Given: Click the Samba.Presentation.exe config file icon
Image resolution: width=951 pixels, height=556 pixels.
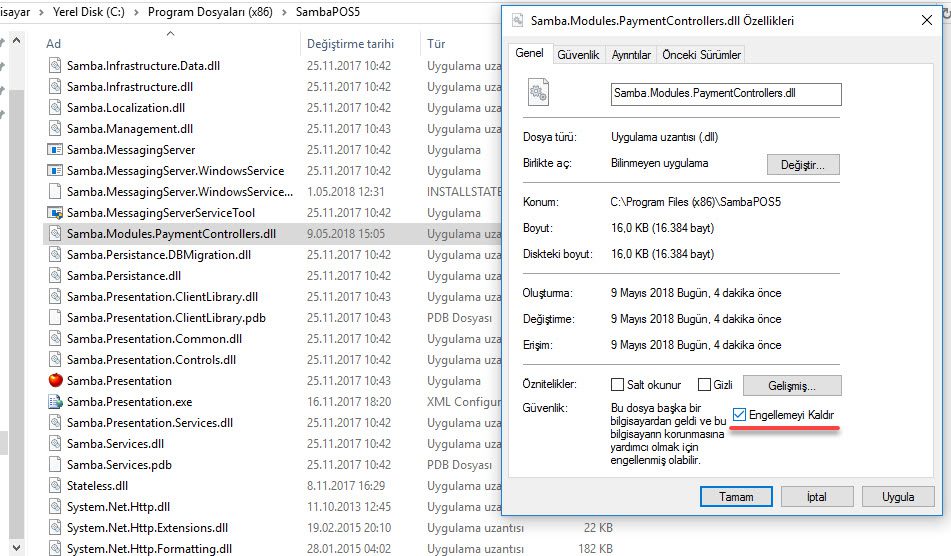Looking at the screenshot, I should click(56, 401).
